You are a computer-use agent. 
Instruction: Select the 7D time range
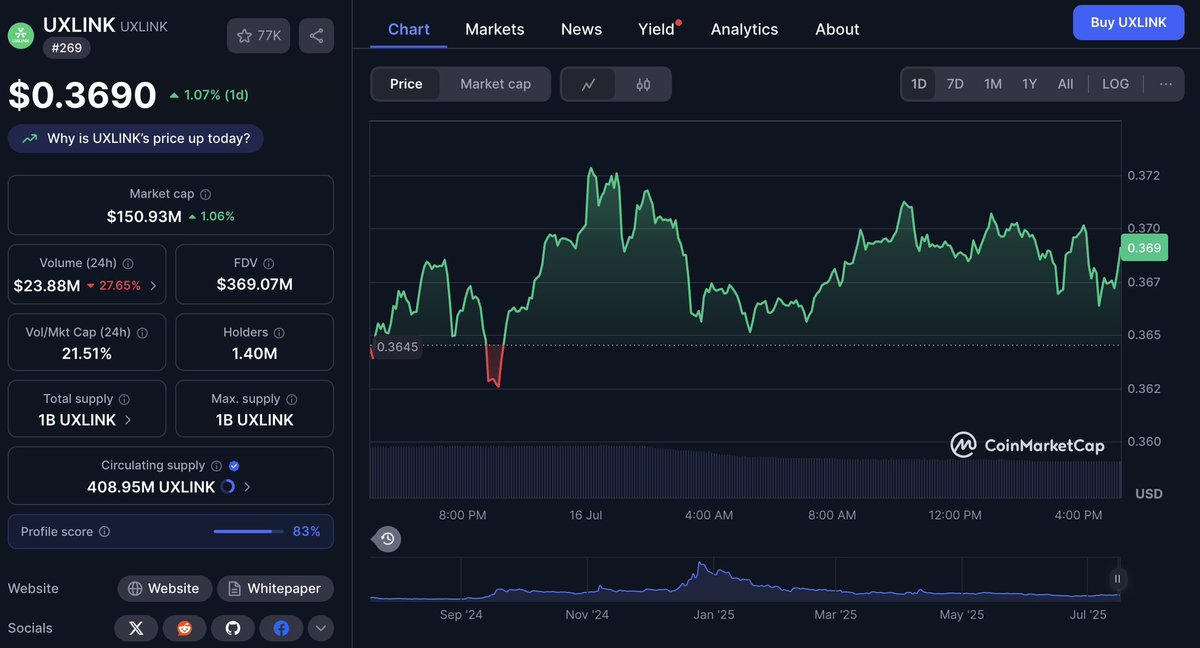[955, 84]
